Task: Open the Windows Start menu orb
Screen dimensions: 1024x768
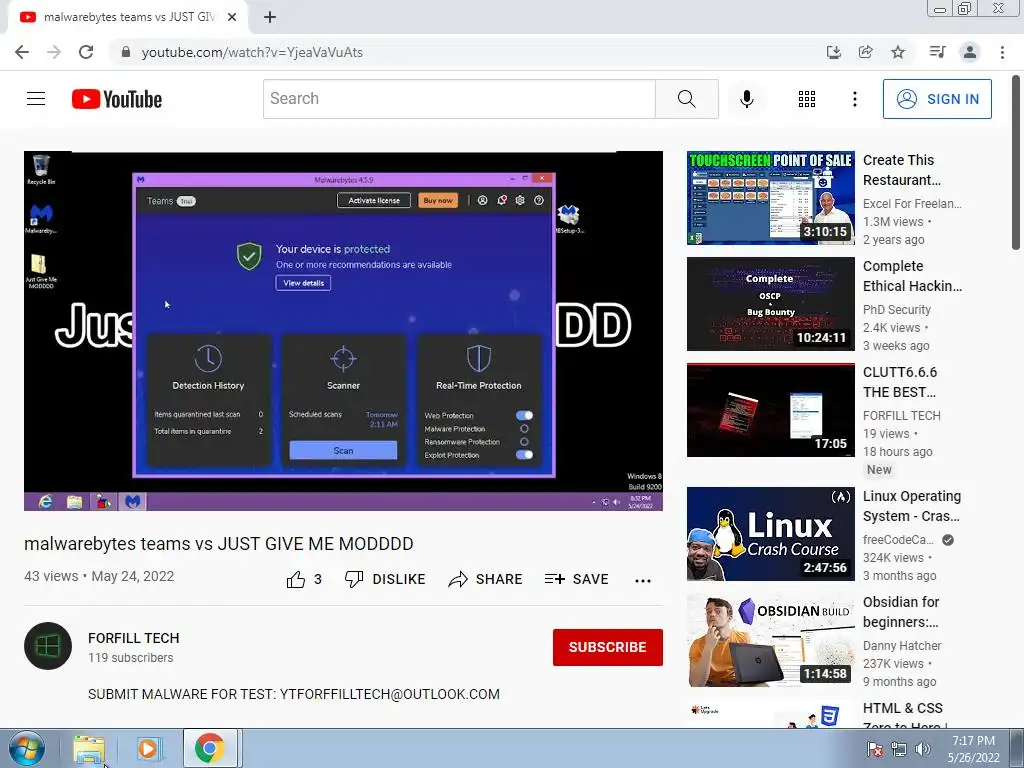Action: 27,748
